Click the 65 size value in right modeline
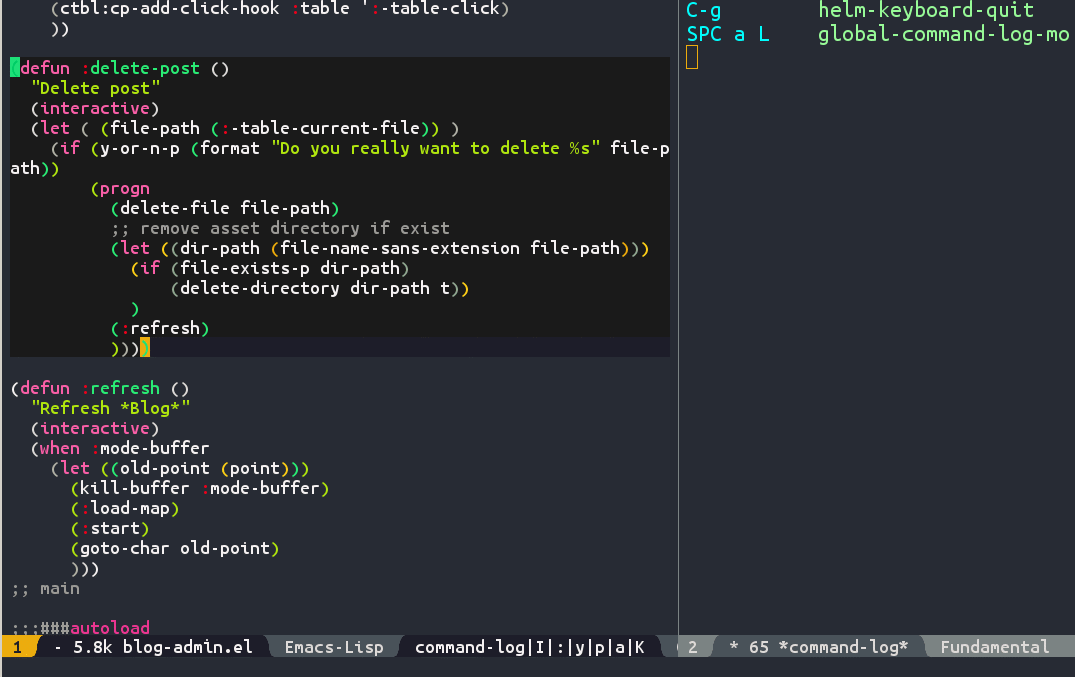Viewport: 1075px width, 677px height. tap(759, 647)
